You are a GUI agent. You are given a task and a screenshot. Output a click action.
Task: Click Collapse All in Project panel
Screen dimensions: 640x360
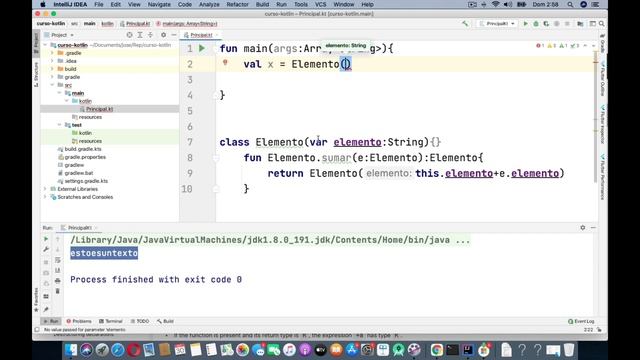(151, 35)
